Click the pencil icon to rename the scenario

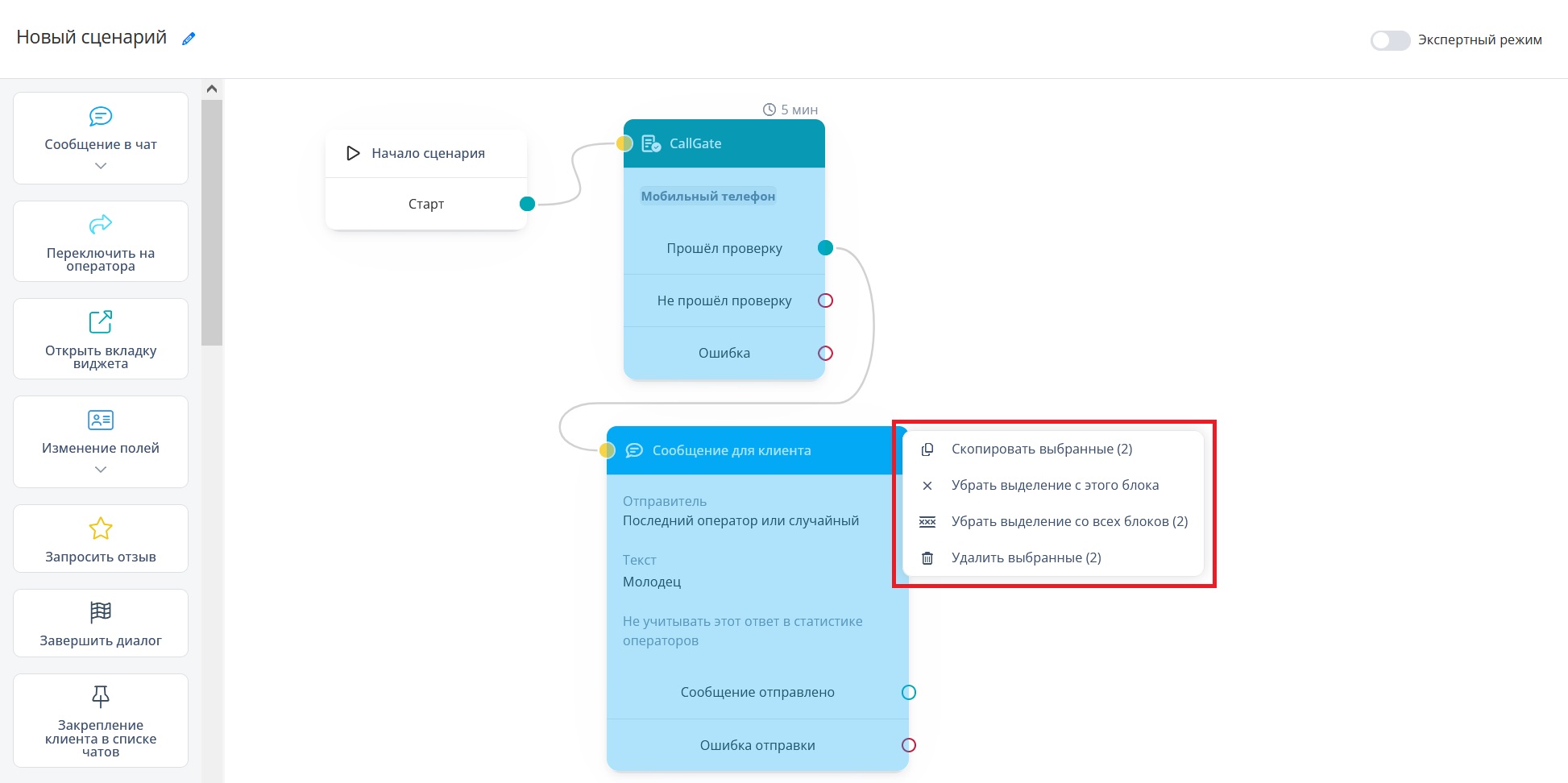tap(189, 39)
